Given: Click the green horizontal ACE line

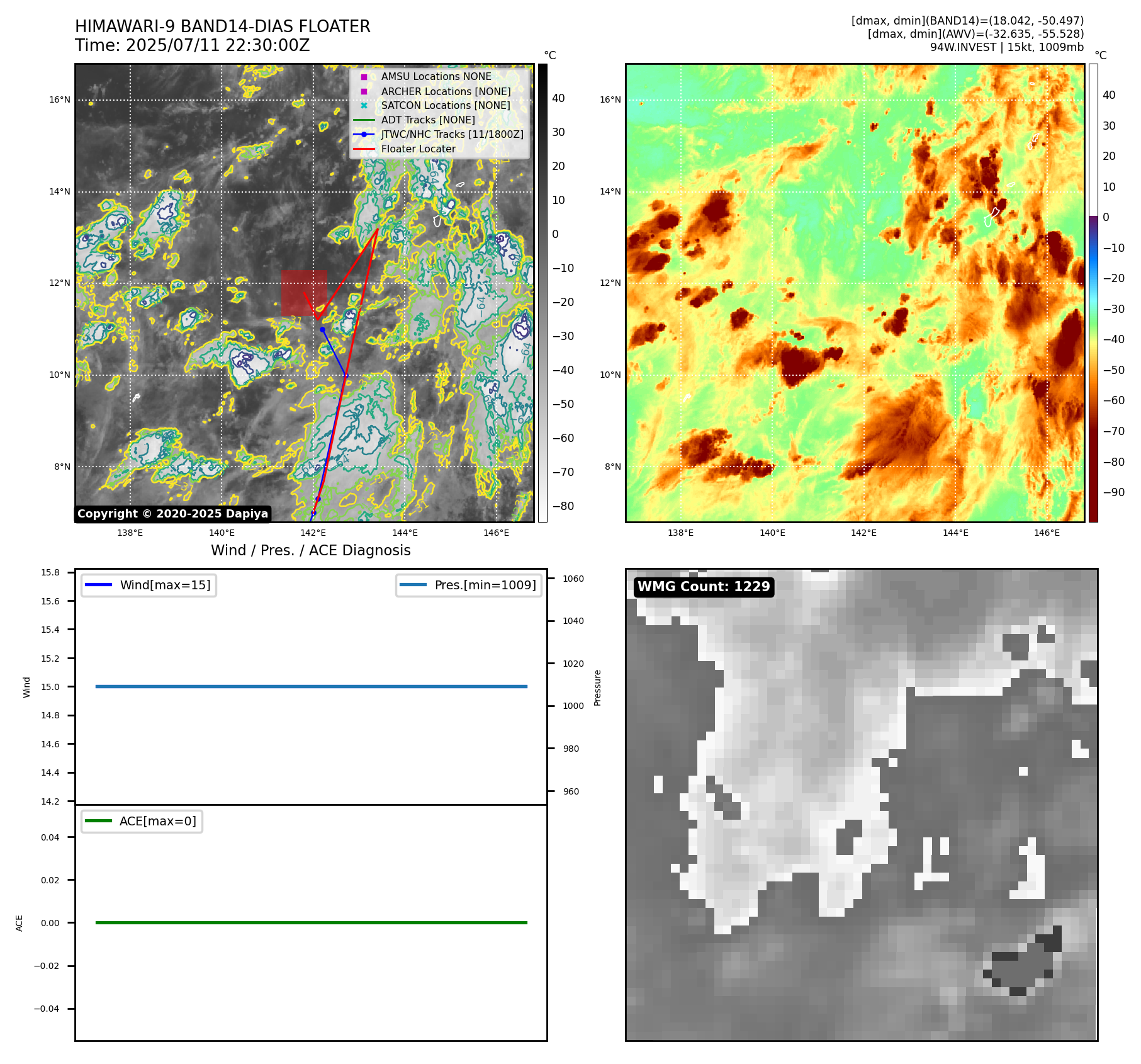Looking at the screenshot, I should tap(312, 923).
